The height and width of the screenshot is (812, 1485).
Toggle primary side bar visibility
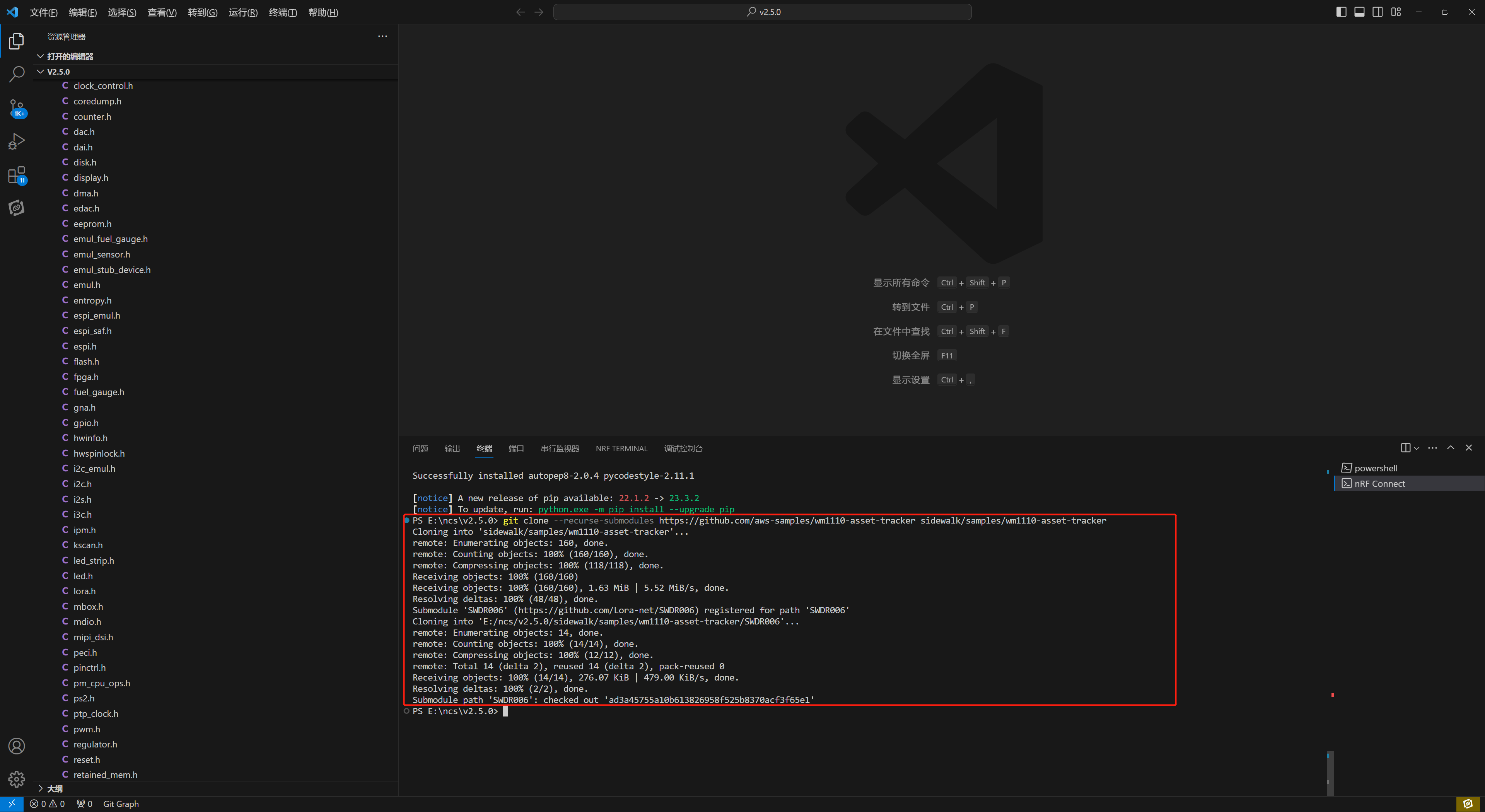pos(1341,12)
